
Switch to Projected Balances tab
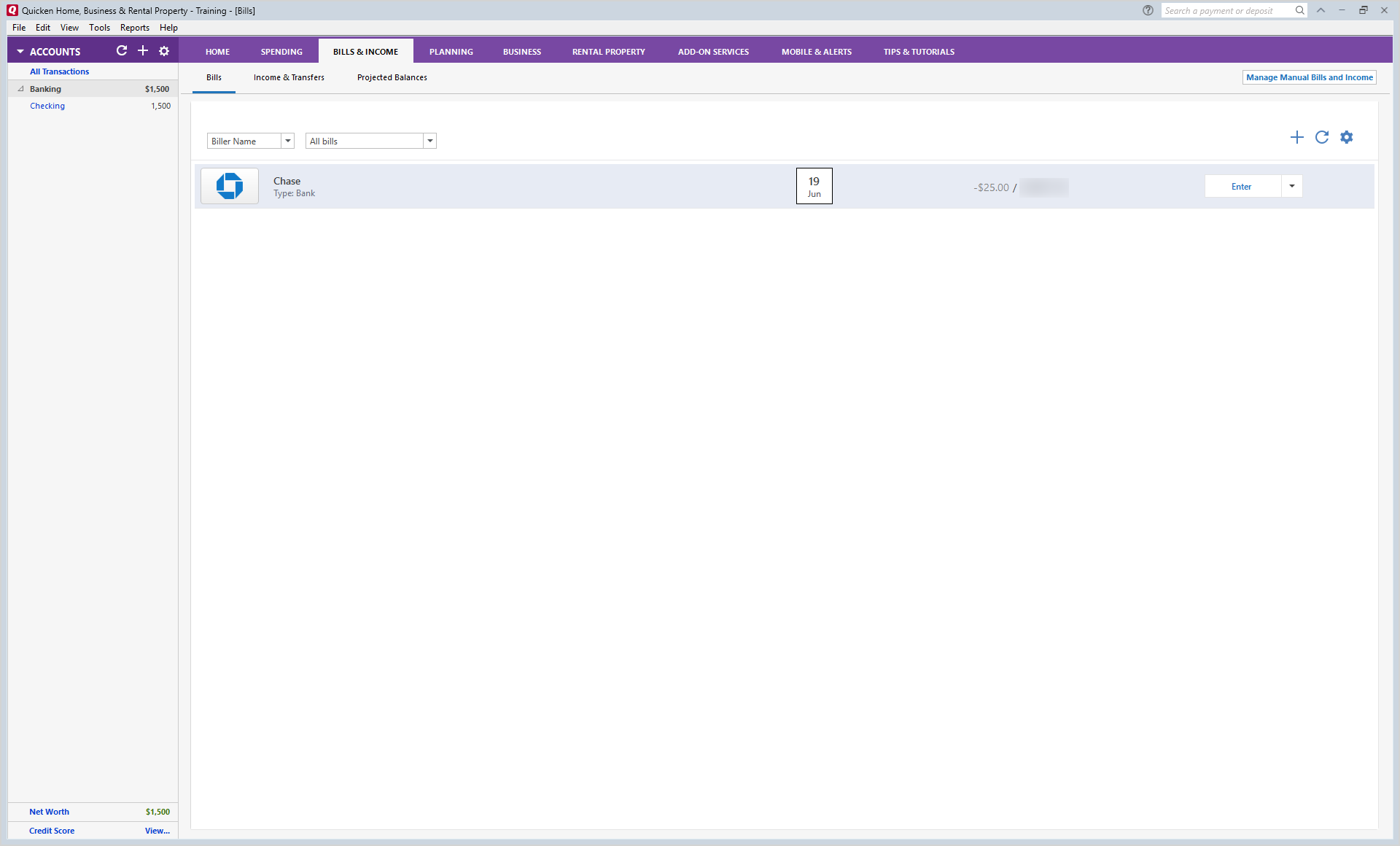click(392, 77)
